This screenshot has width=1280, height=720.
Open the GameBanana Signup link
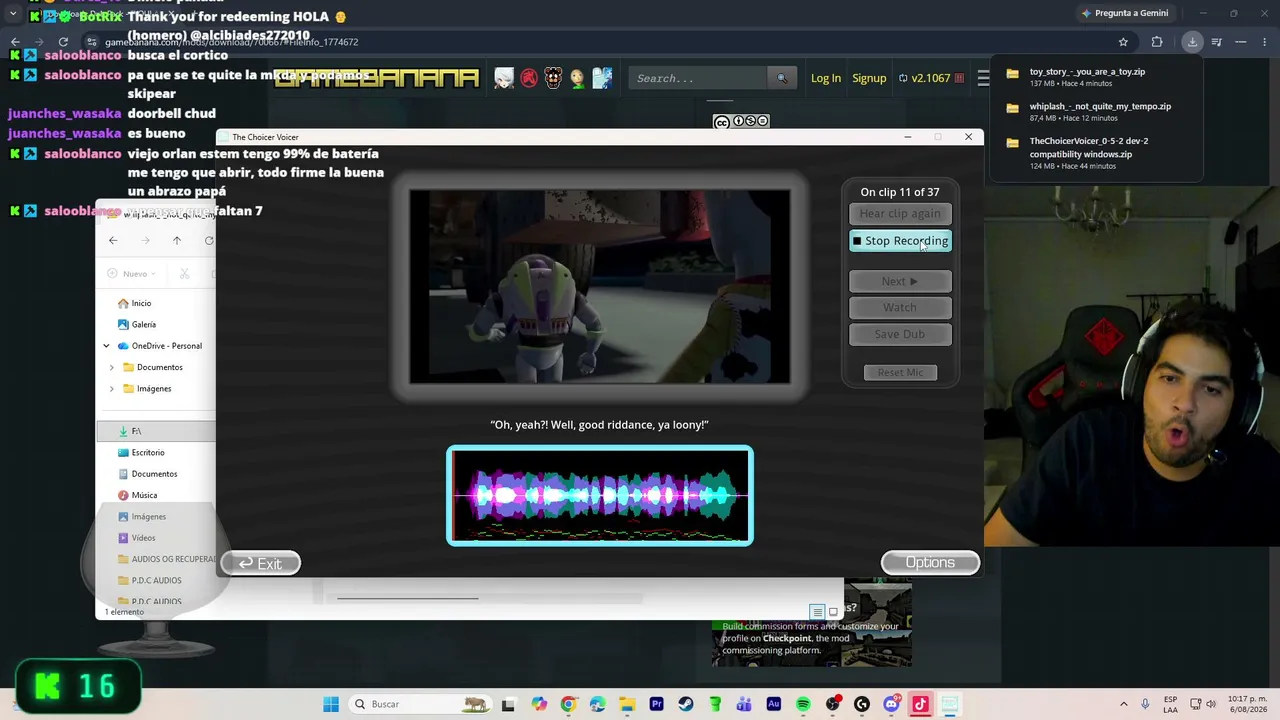(869, 78)
